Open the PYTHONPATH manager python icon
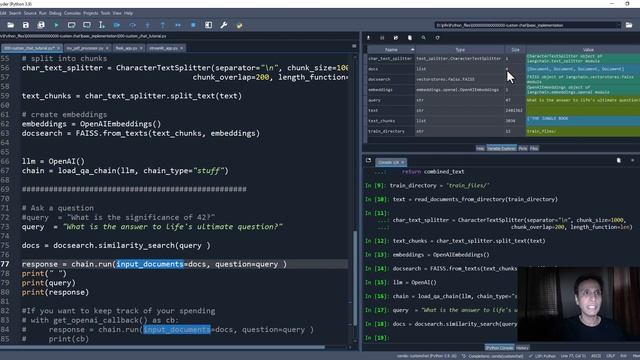 point(239,25)
